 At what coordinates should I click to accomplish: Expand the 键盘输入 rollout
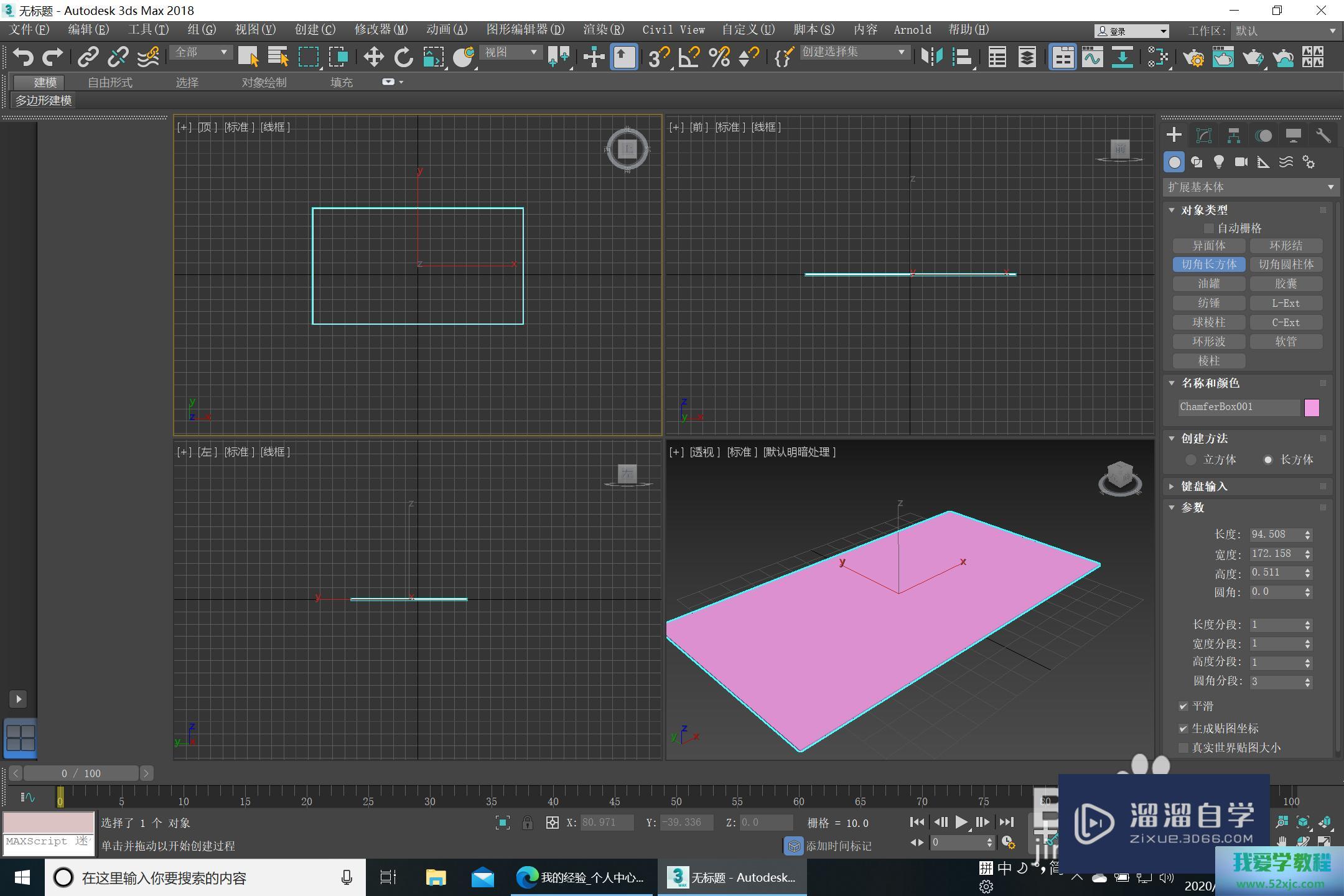coord(1203,487)
